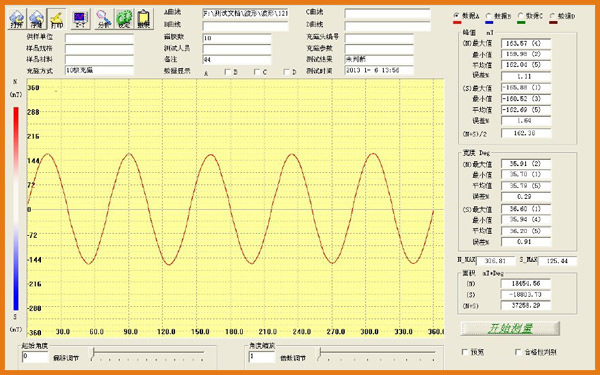Click the 磁极数 field showing 10
Screen dimensions: 600x375
pyautogui.click(x=237, y=38)
